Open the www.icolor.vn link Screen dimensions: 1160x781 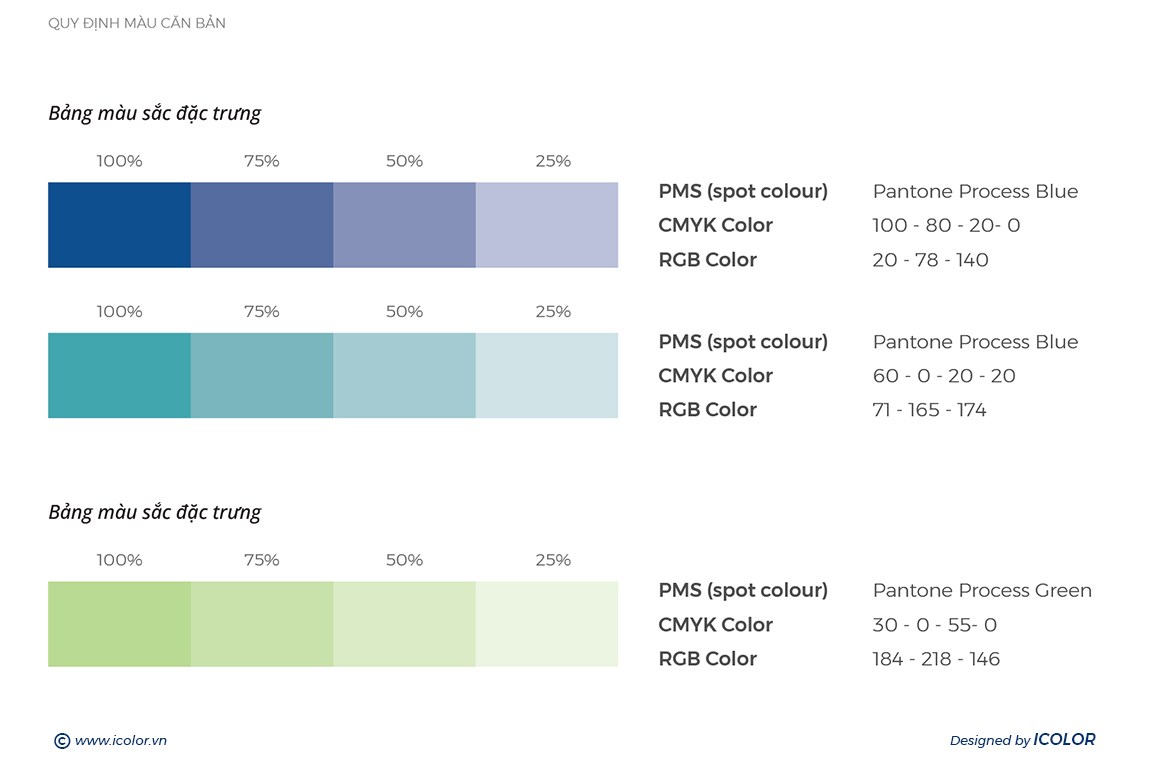[x=120, y=741]
